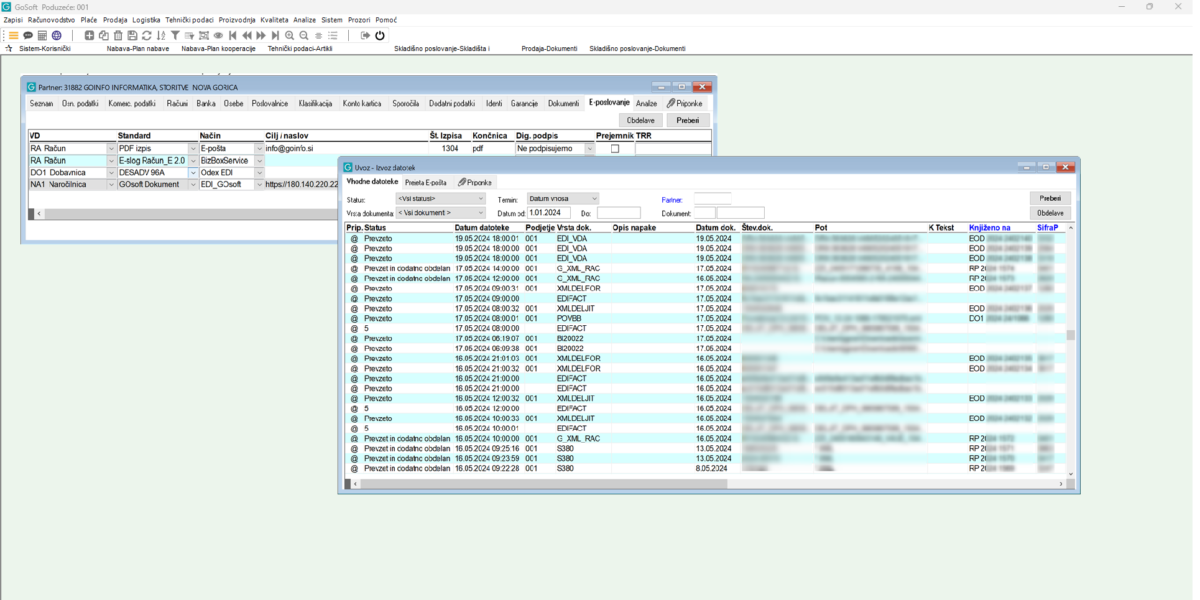Click TRR field in RA Račun row
The height and width of the screenshot is (600, 1200).
[x=673, y=148]
